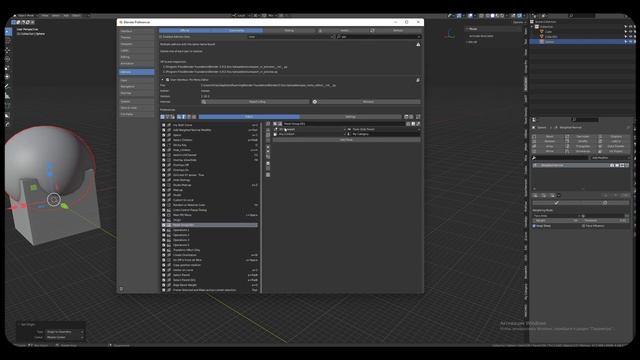Open the Preferences hamburger menu icon
Viewport: 640px width, 360px height.
(121, 289)
